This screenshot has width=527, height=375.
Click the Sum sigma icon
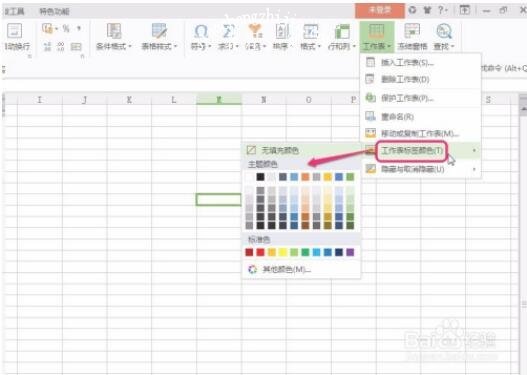coord(228,32)
